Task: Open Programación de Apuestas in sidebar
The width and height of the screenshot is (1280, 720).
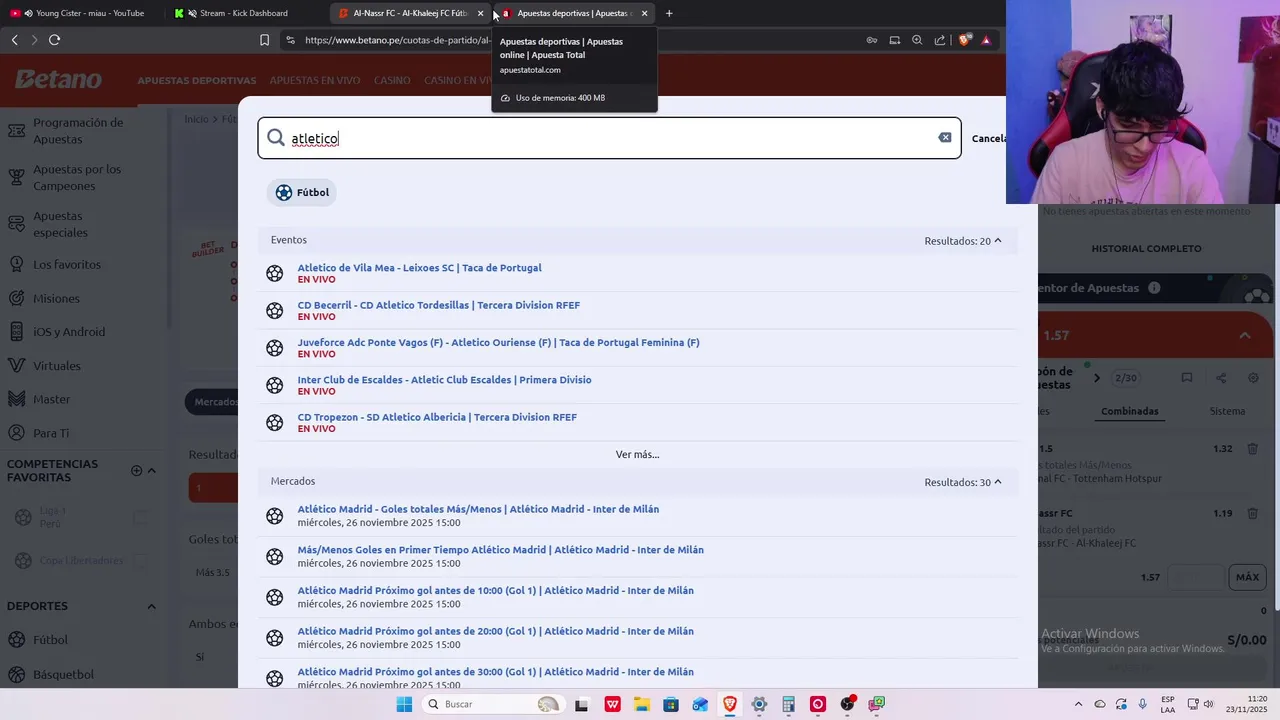Action: click(78, 131)
